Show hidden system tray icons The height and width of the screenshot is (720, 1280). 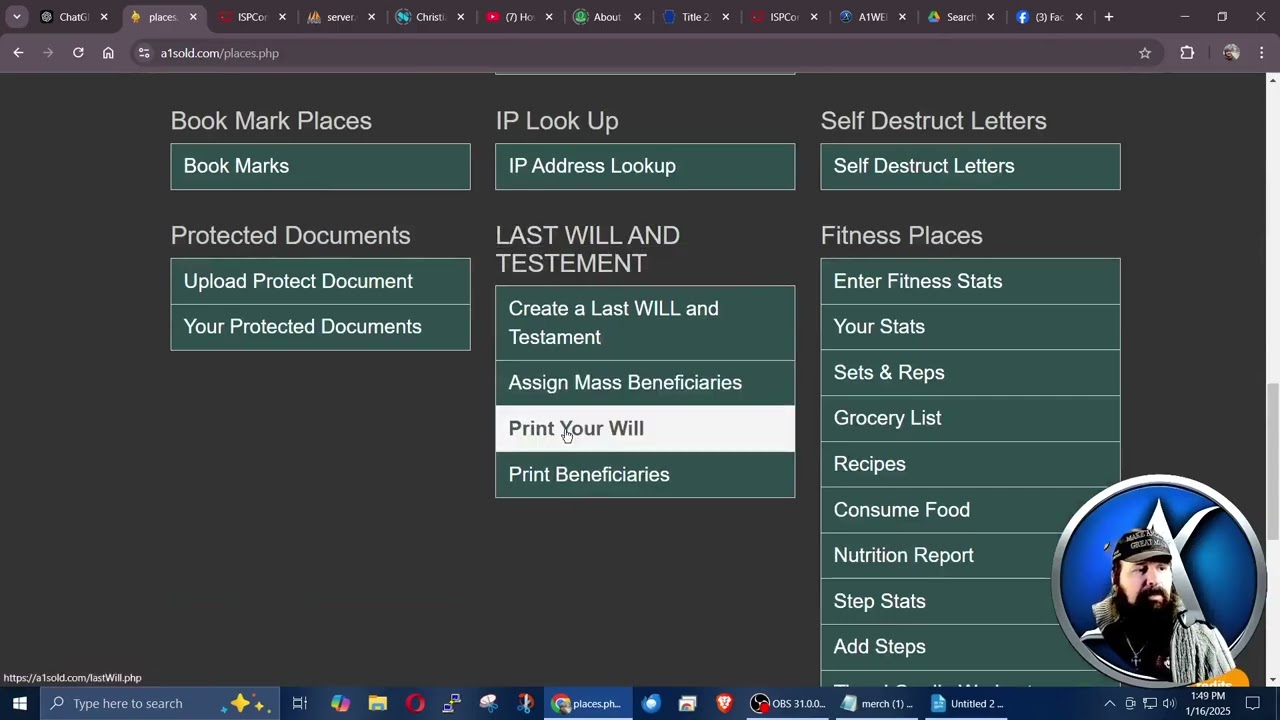[1109, 703]
